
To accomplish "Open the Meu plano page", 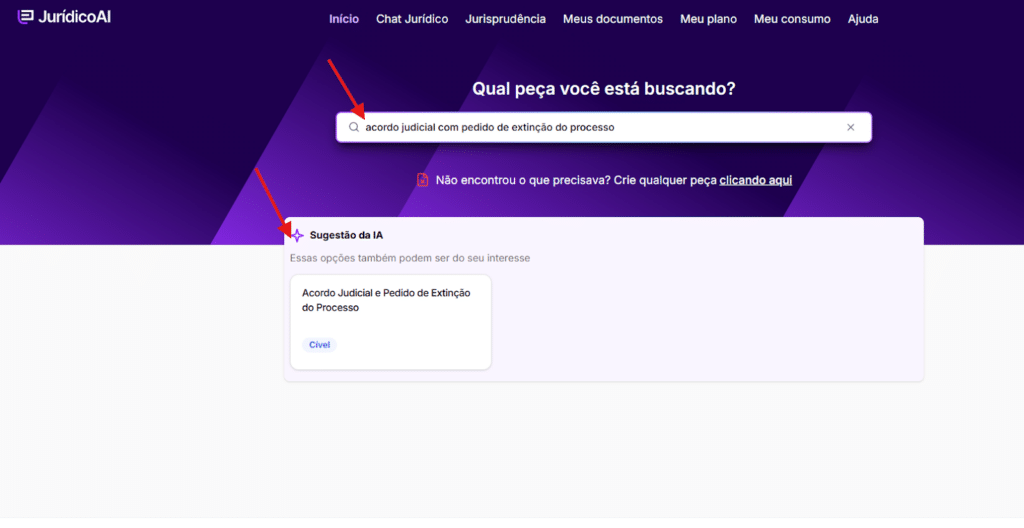I will click(708, 19).
